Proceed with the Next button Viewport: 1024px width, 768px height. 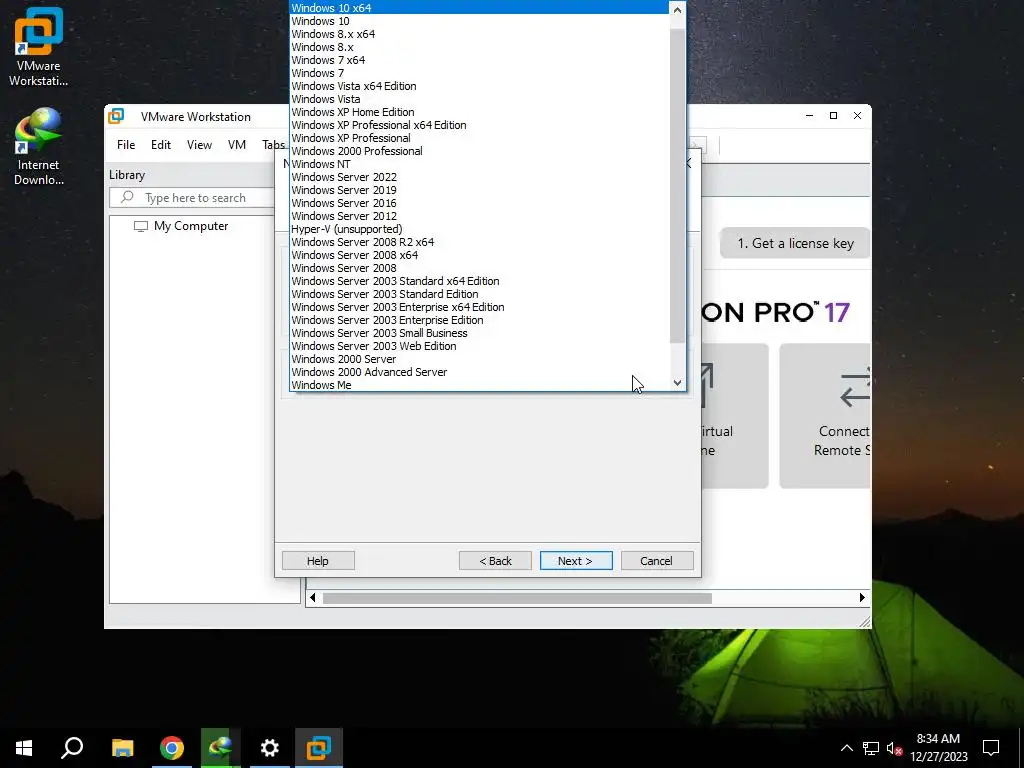click(x=576, y=561)
